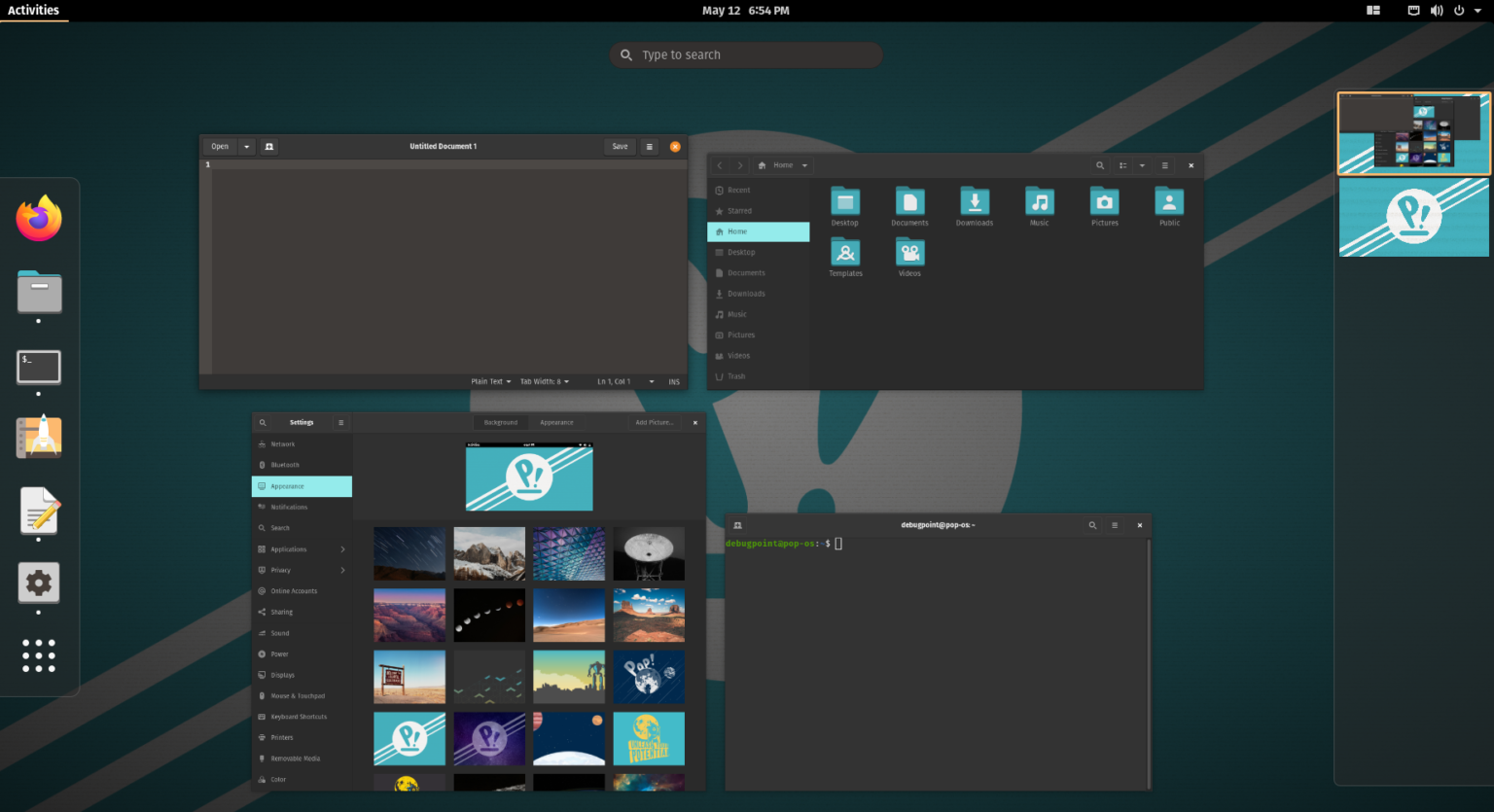Select the second workspace thumbnail
This screenshot has height=812, width=1494.
point(1413,218)
